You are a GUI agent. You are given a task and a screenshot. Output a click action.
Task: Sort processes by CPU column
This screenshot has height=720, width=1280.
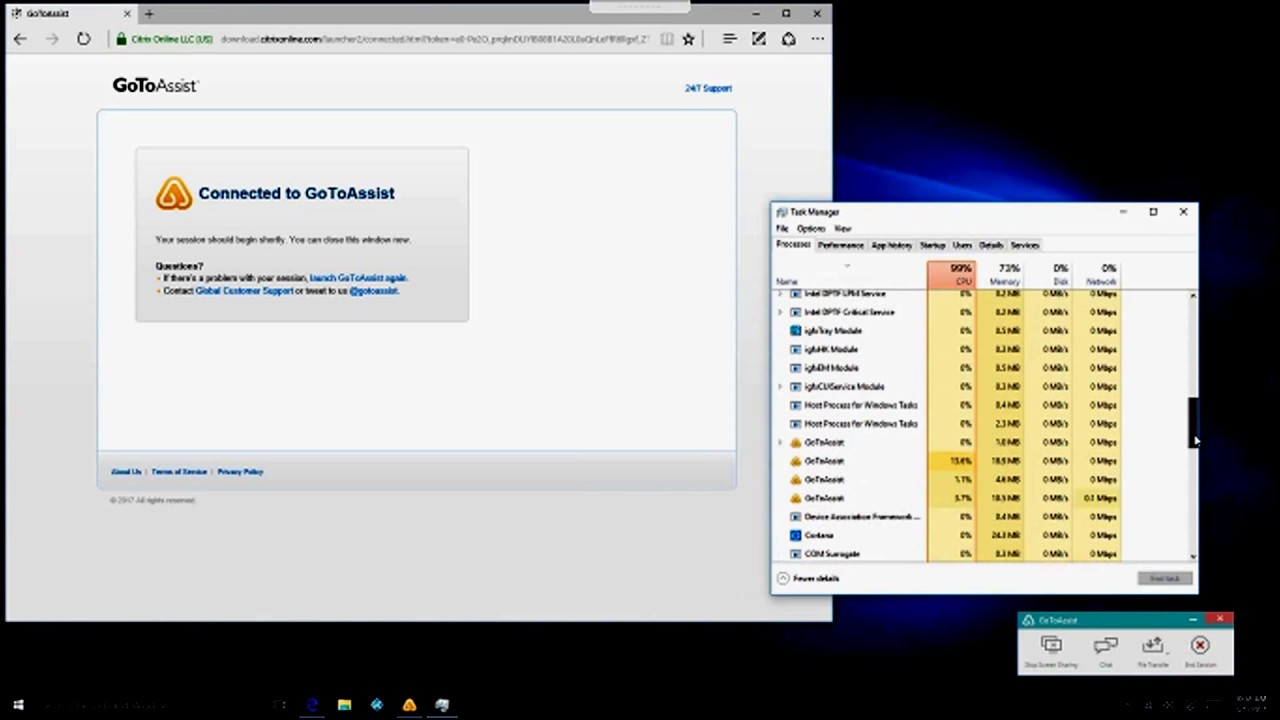pyautogui.click(x=951, y=275)
